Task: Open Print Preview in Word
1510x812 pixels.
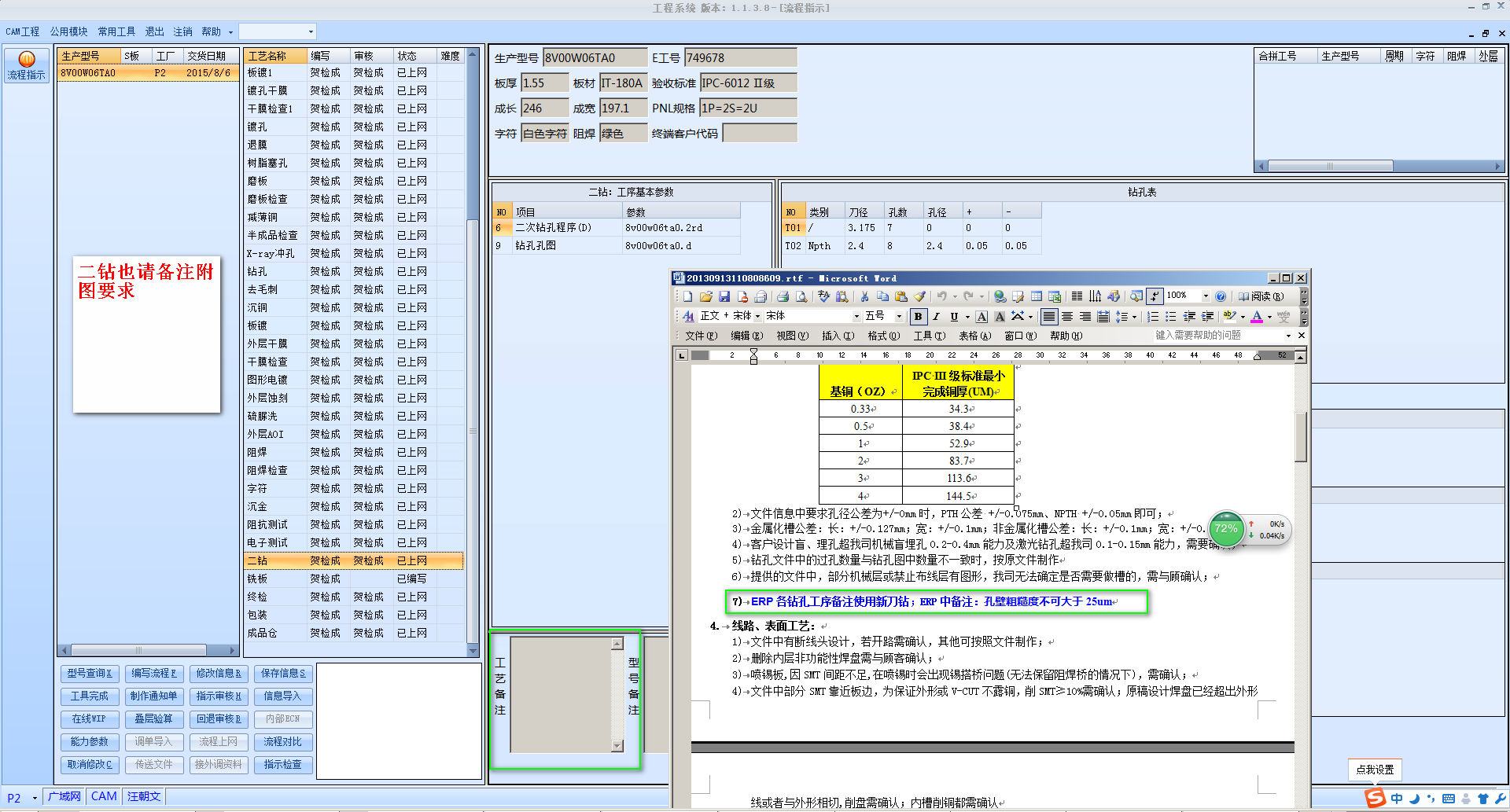Action: (801, 296)
